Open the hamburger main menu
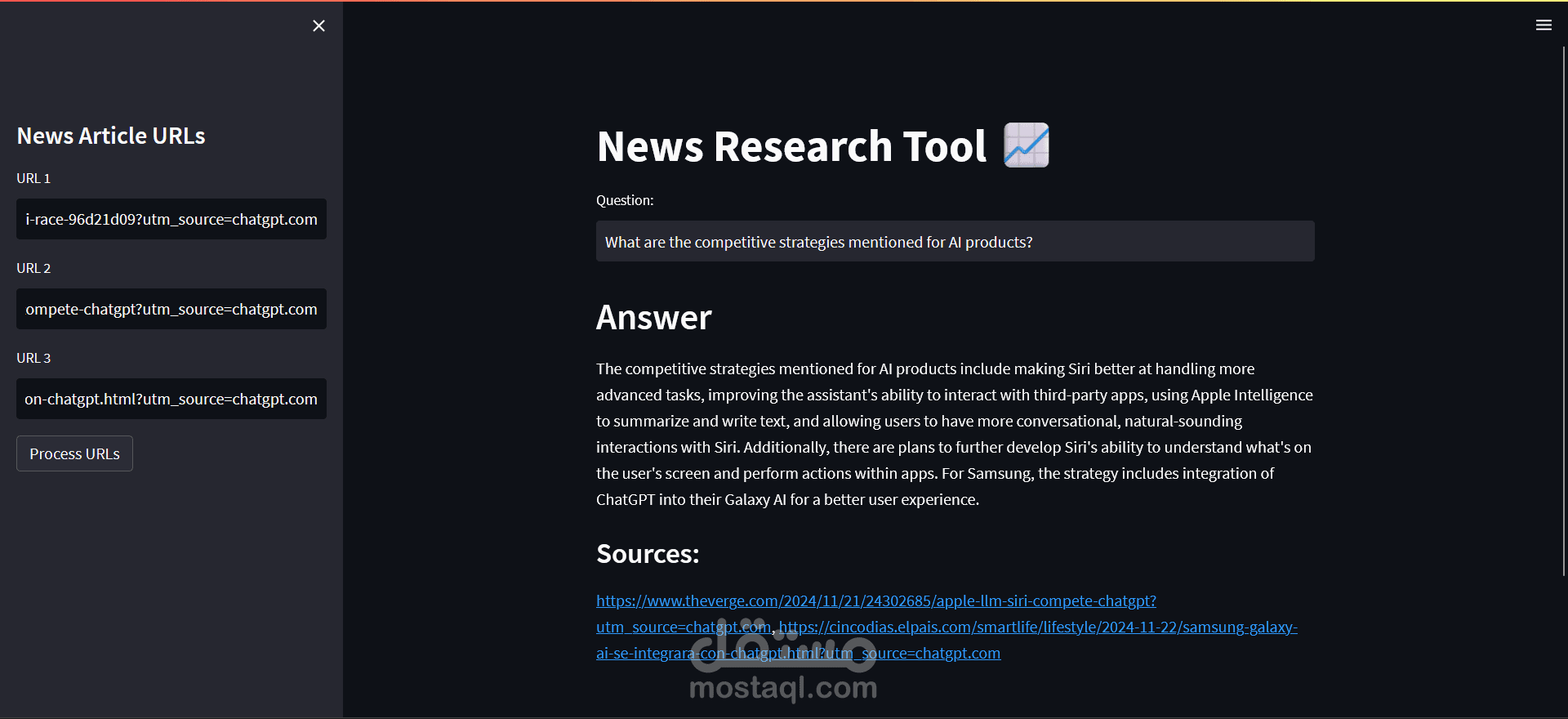This screenshot has height=719, width=1568. coord(1543,25)
